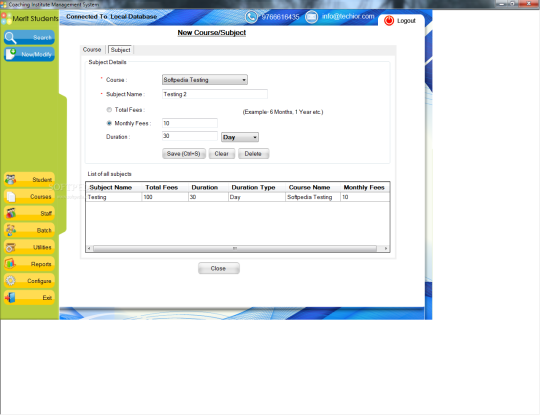
Task: Open the Configure settings
Action: 29,281
